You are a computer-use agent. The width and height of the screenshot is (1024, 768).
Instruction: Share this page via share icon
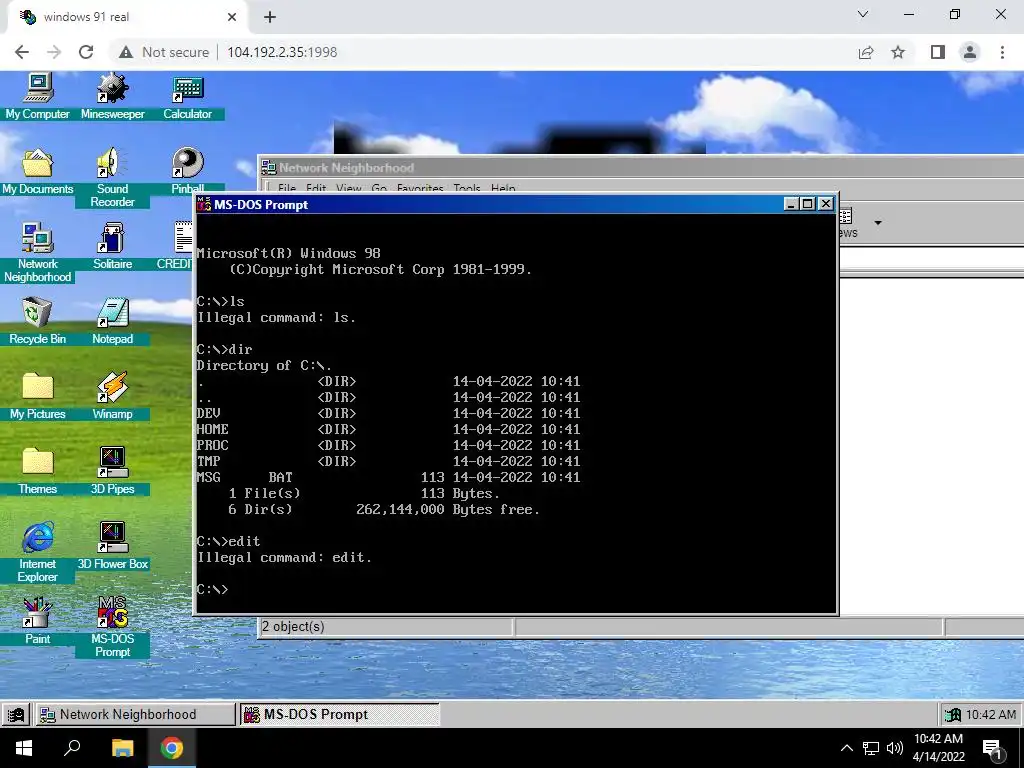866,52
